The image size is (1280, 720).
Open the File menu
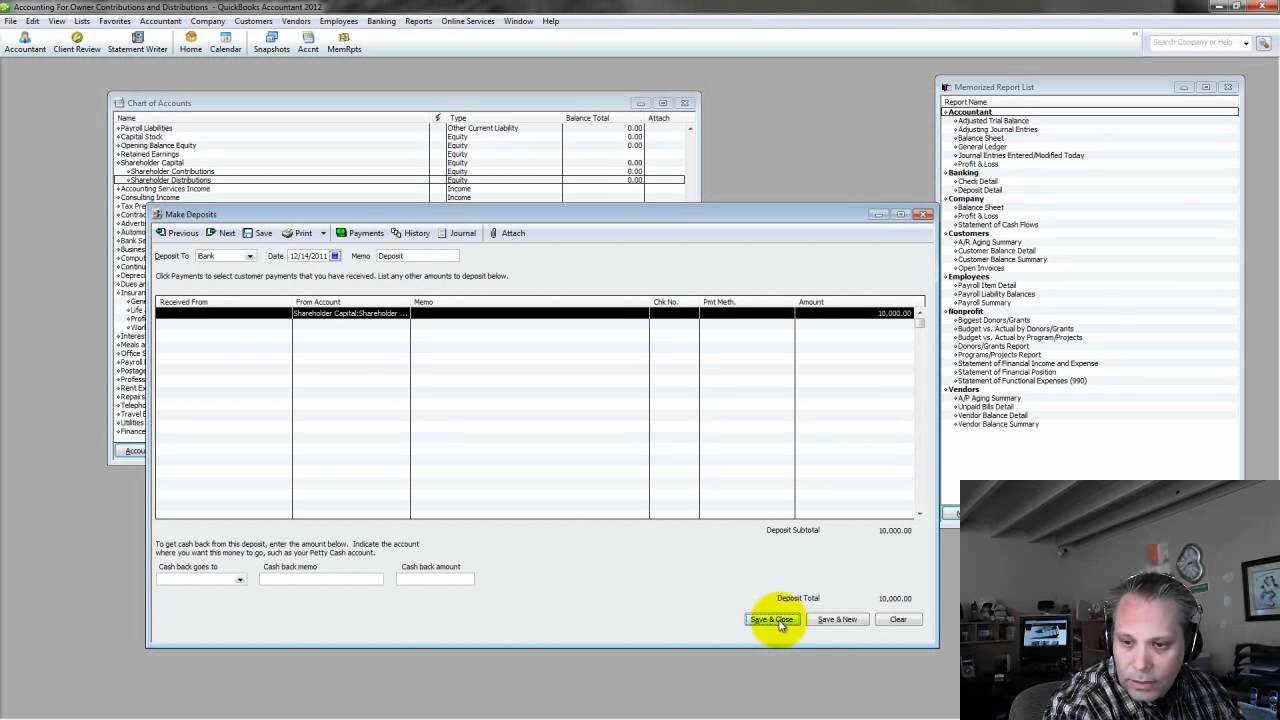(x=10, y=21)
